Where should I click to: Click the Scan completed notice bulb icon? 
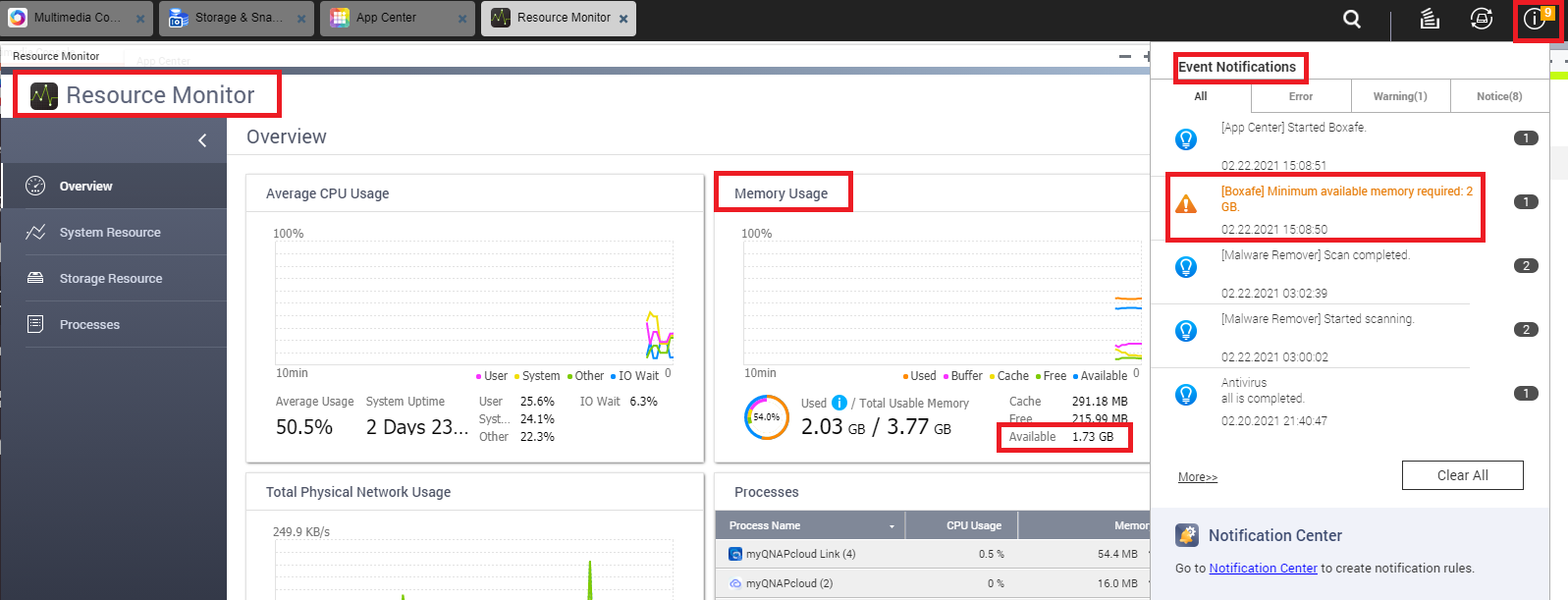coord(1186,267)
